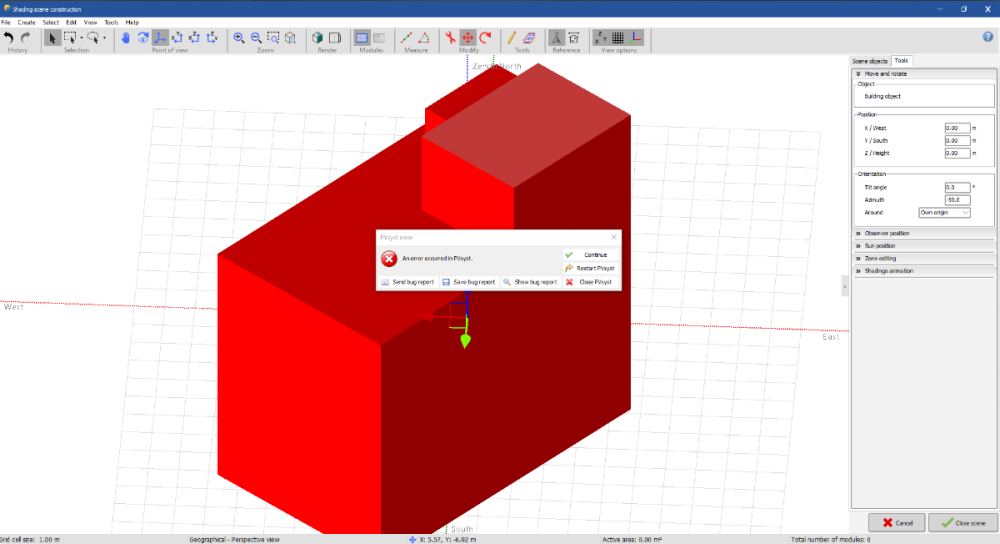This screenshot has width=1000, height=544.
Task: Click the zoom out magnifier
Action: pos(256,37)
